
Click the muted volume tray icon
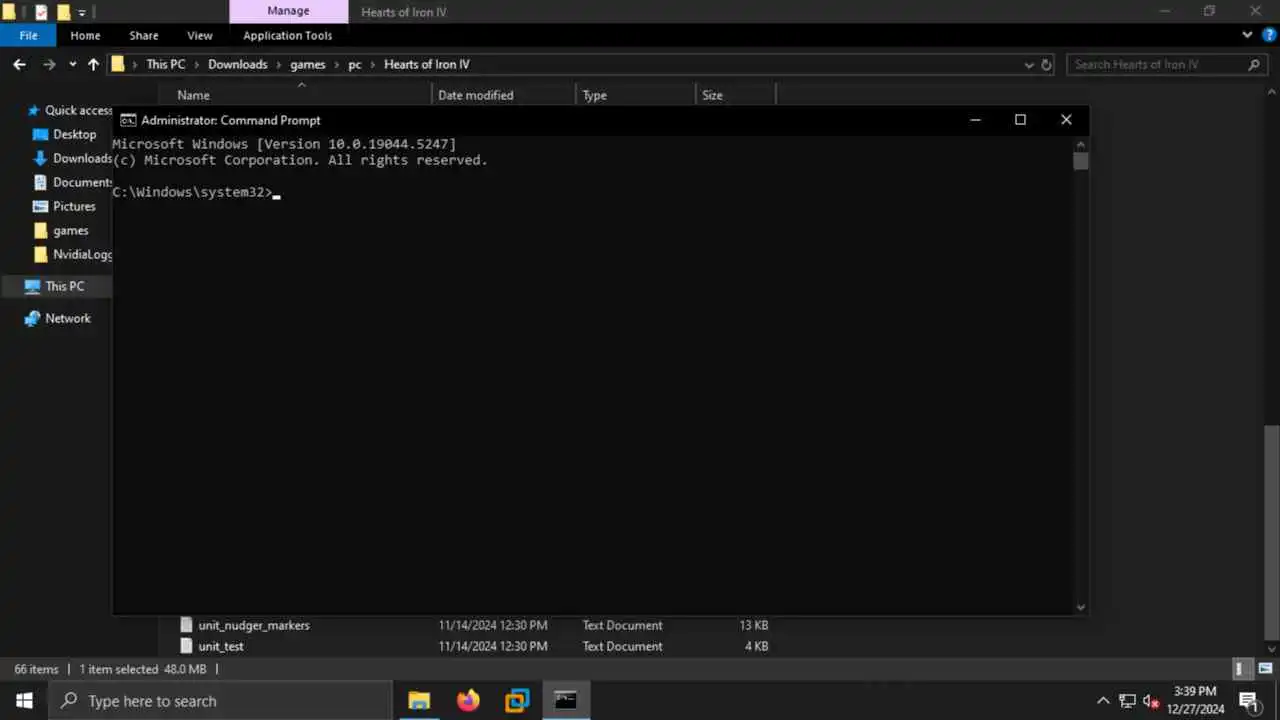pos(1151,700)
